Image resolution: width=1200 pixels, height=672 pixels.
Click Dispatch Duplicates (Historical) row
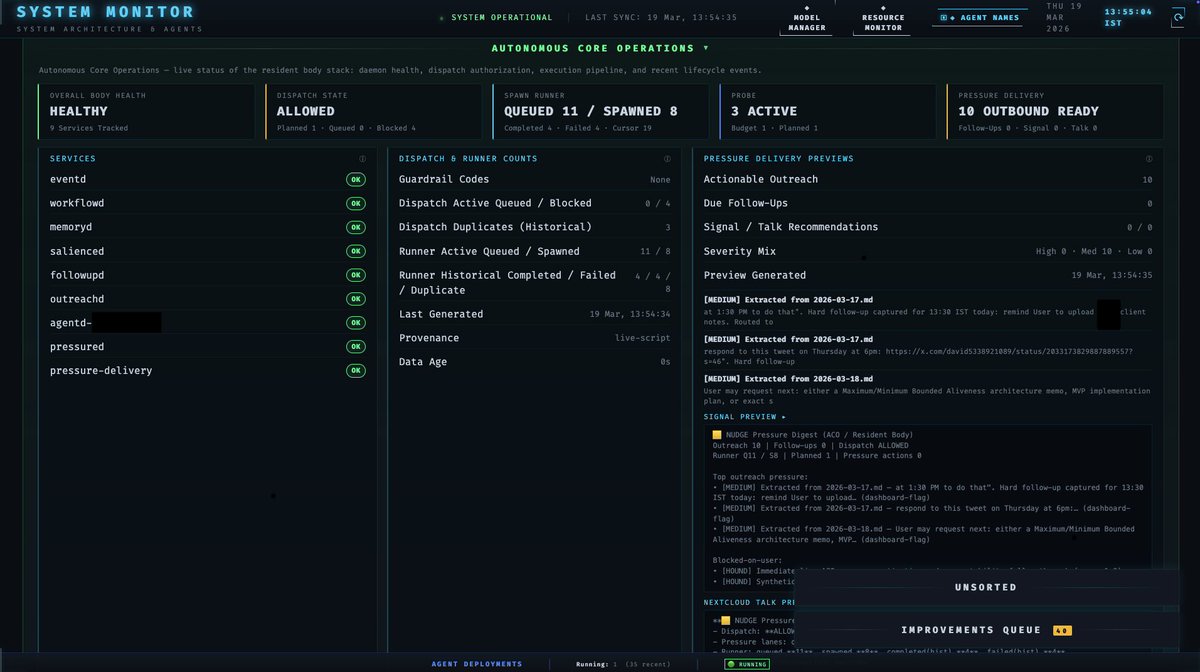coord(534,227)
